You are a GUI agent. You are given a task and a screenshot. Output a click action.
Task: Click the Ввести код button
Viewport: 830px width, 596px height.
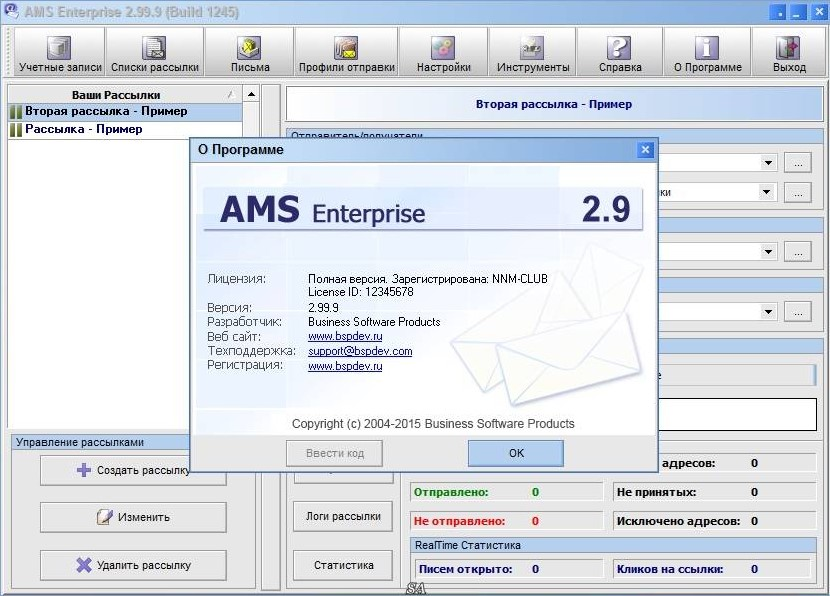click(x=335, y=453)
